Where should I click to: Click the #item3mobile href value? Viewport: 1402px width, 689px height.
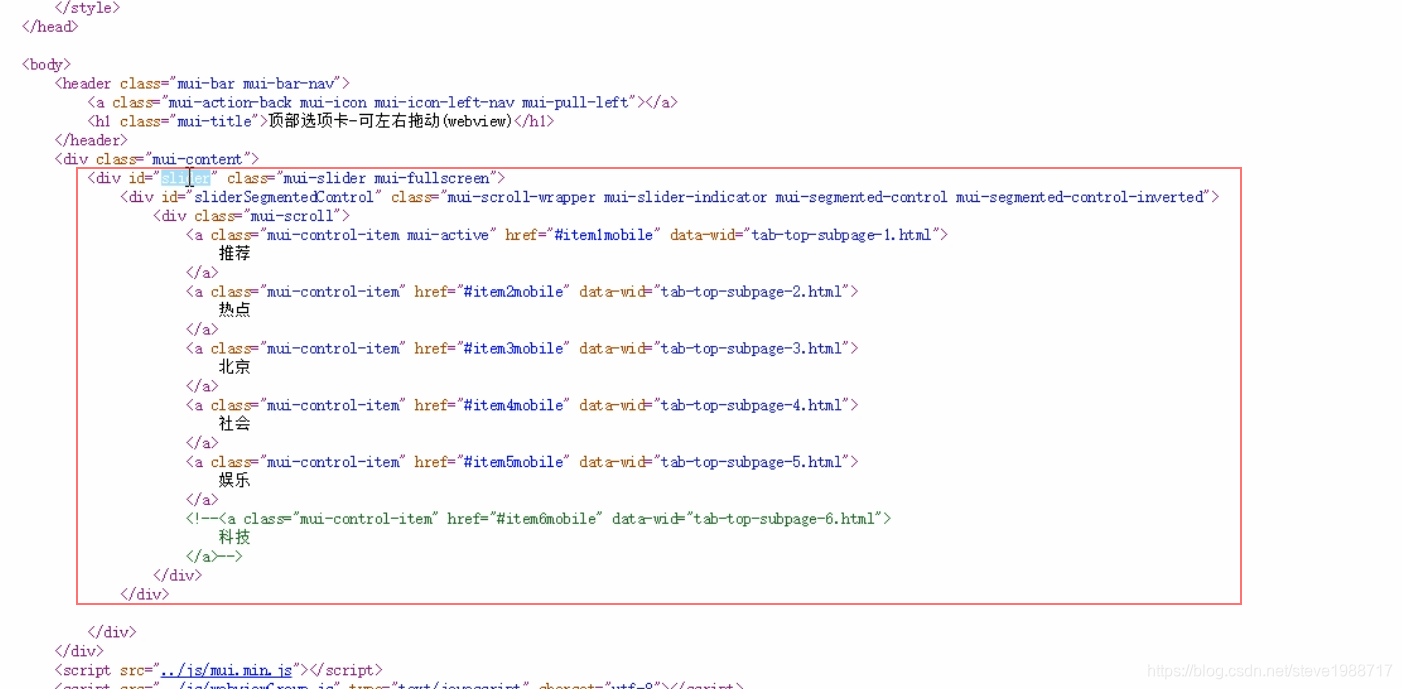tap(511, 348)
